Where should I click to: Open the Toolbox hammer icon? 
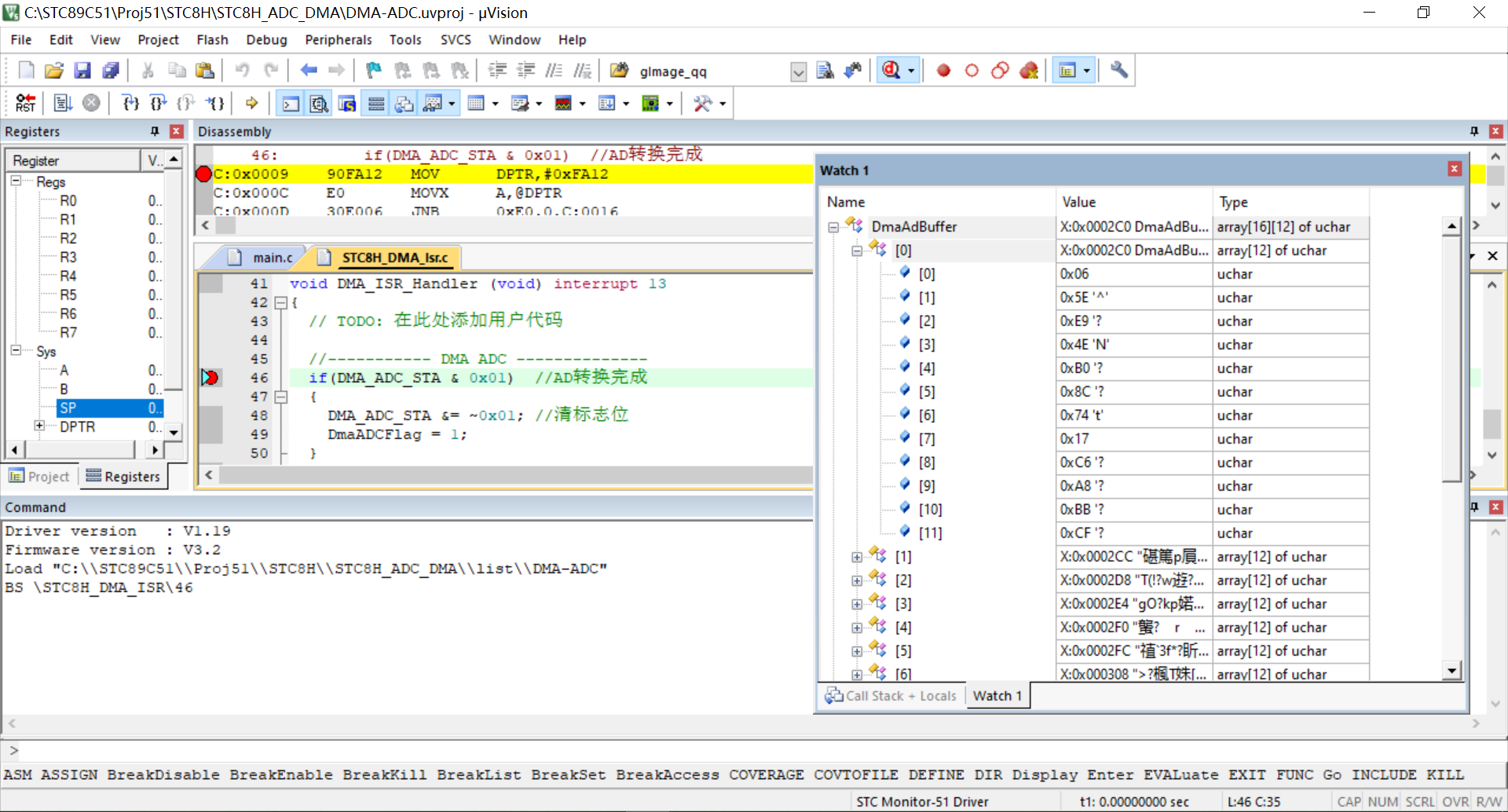[x=702, y=103]
